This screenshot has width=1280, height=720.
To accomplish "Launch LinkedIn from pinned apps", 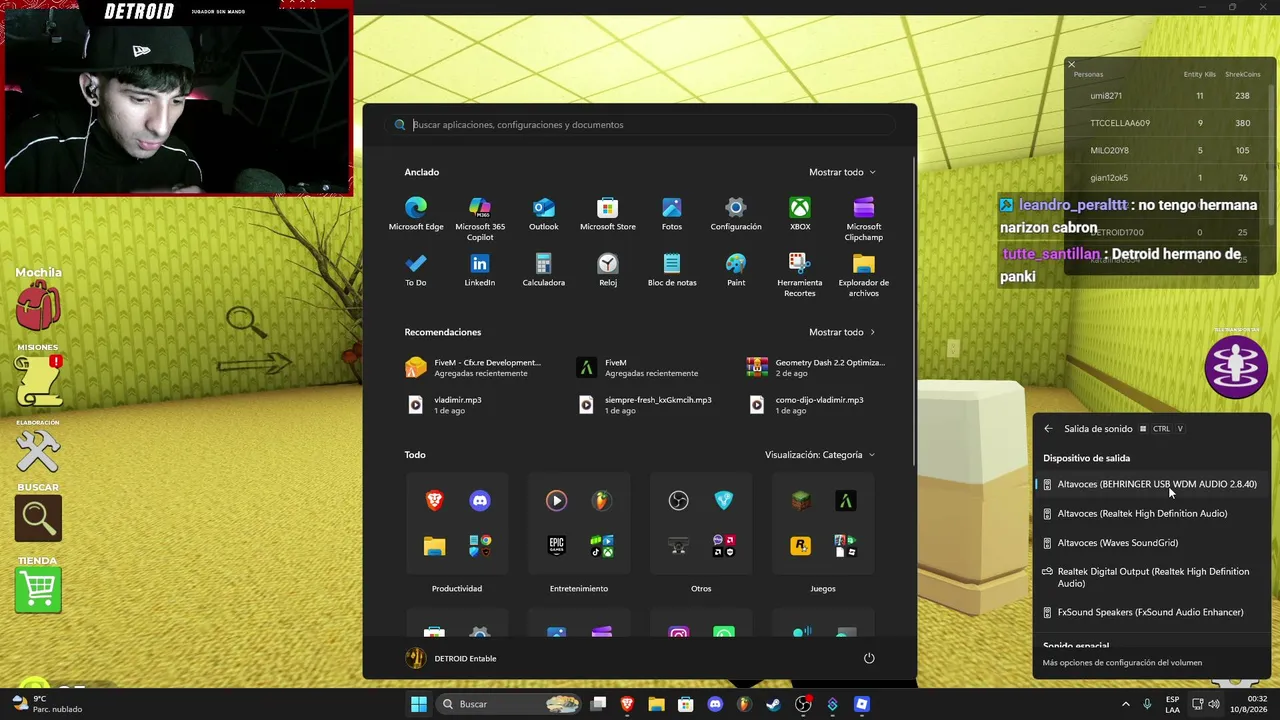I will [x=480, y=270].
